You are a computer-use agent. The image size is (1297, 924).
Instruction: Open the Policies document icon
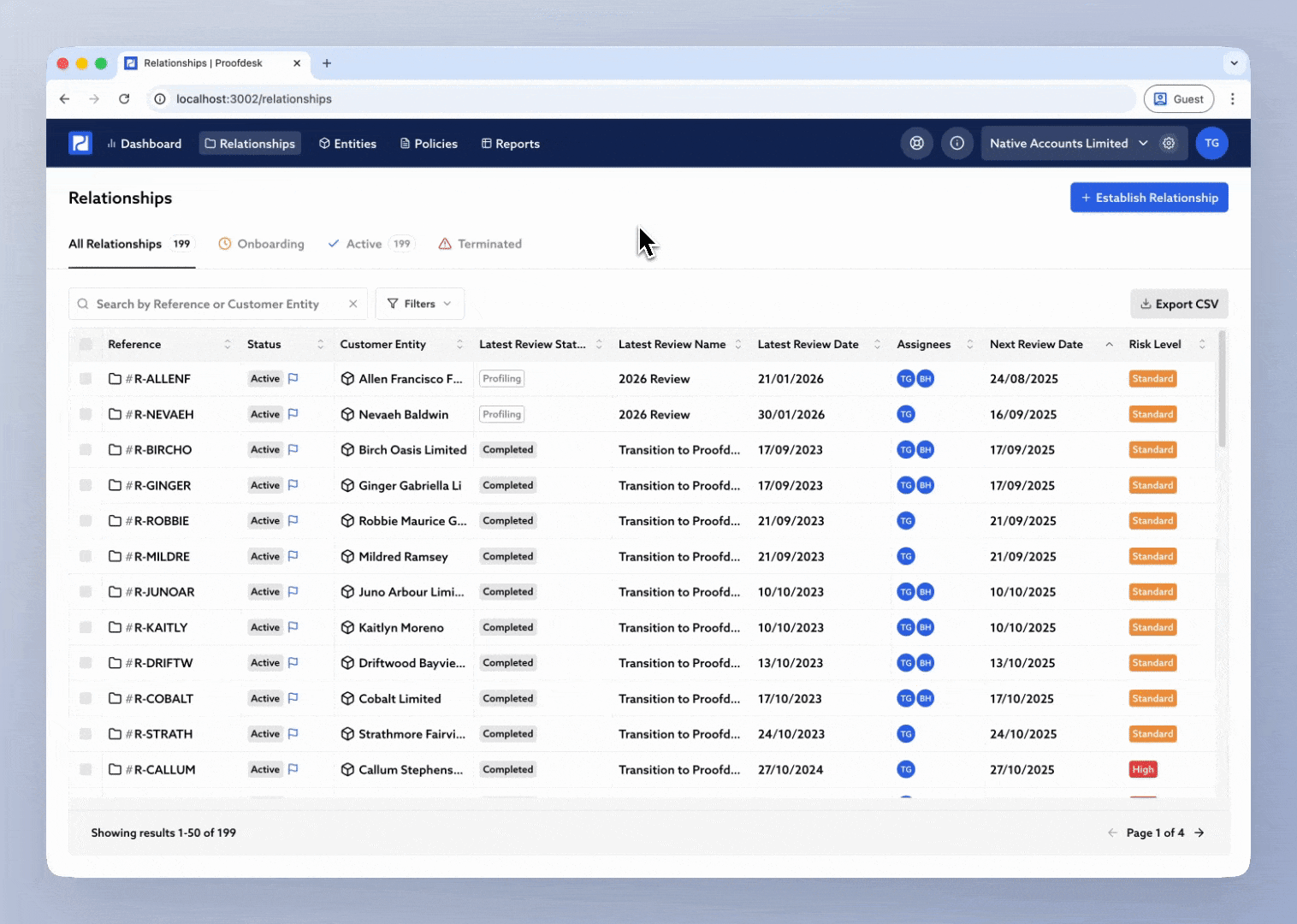[x=404, y=143]
